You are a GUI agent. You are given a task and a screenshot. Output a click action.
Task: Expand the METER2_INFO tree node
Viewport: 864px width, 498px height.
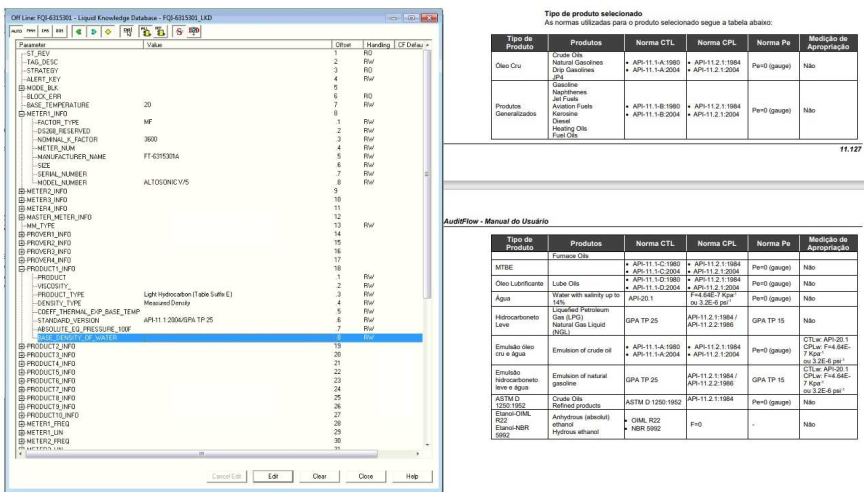(x=22, y=192)
